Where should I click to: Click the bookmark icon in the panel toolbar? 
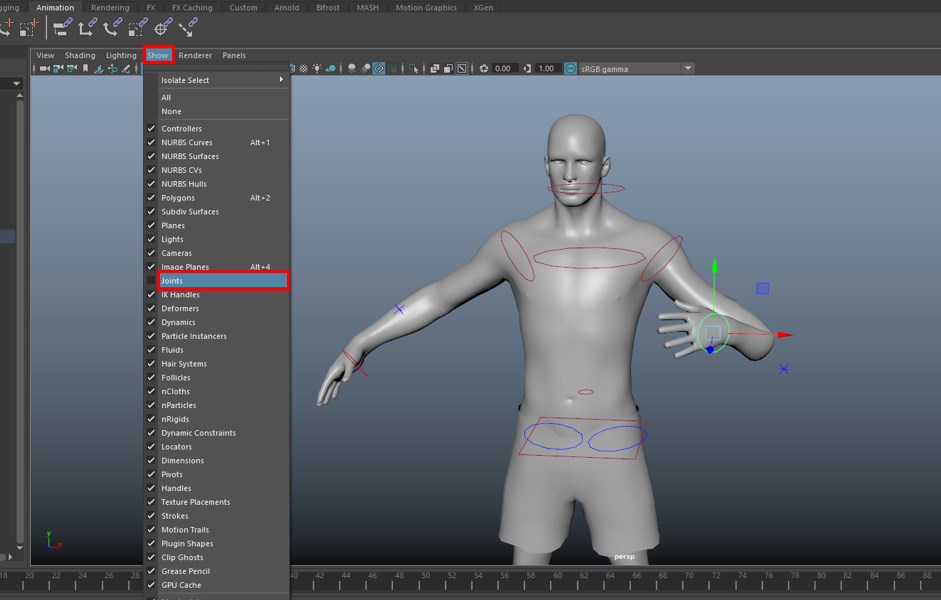(85, 69)
